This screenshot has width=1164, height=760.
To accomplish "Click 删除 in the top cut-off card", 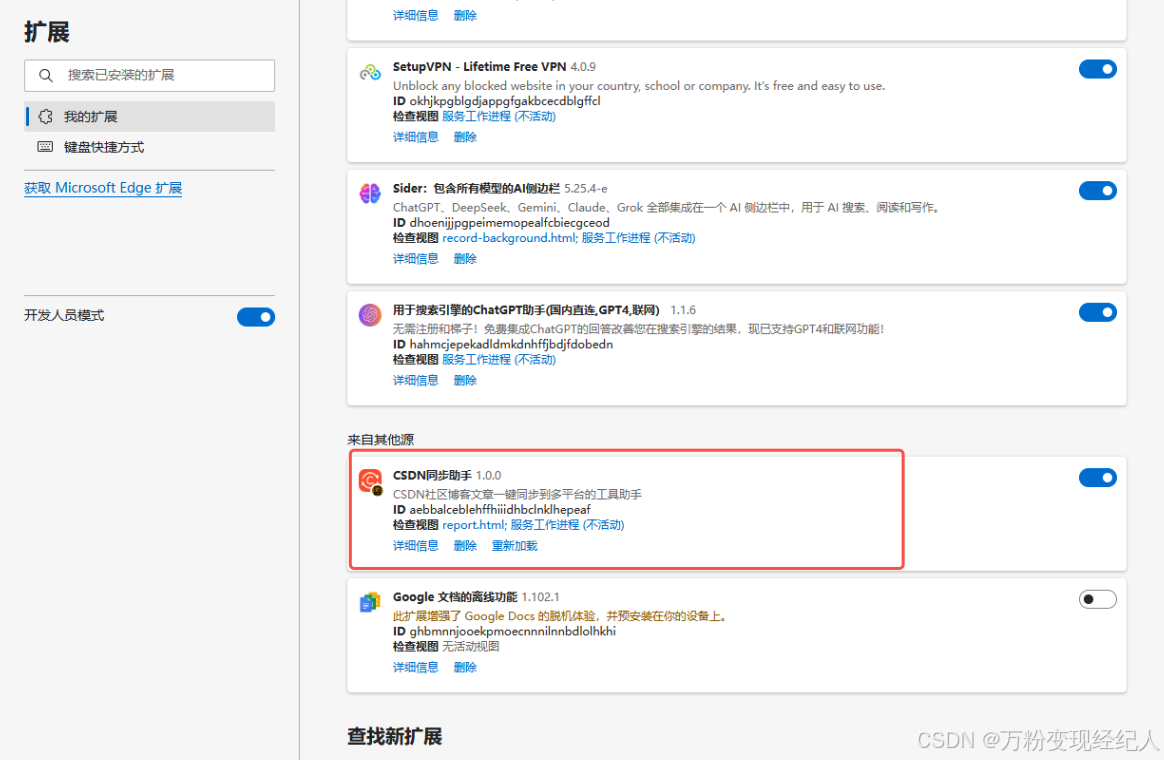I will [465, 16].
